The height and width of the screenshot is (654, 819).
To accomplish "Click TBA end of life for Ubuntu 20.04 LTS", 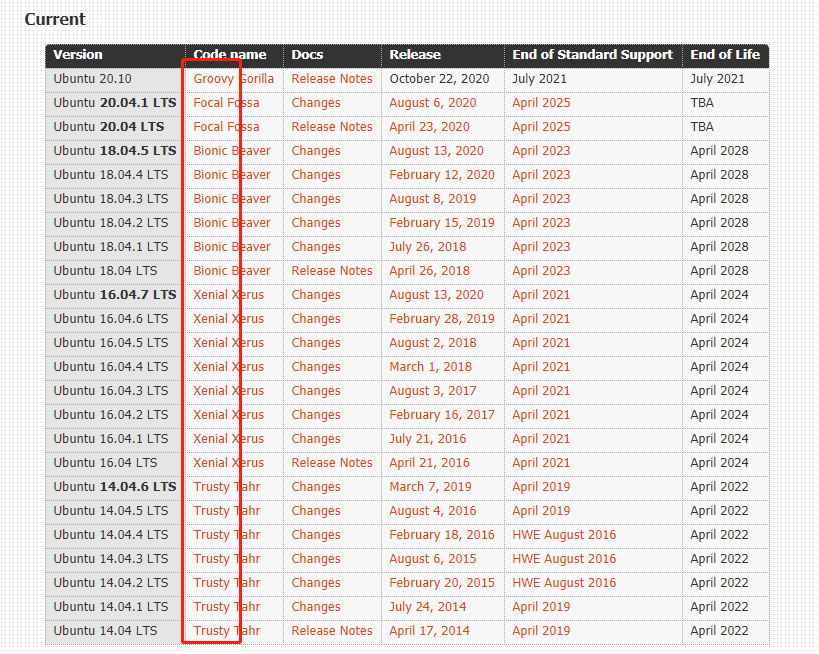I will pyautogui.click(x=702, y=127).
